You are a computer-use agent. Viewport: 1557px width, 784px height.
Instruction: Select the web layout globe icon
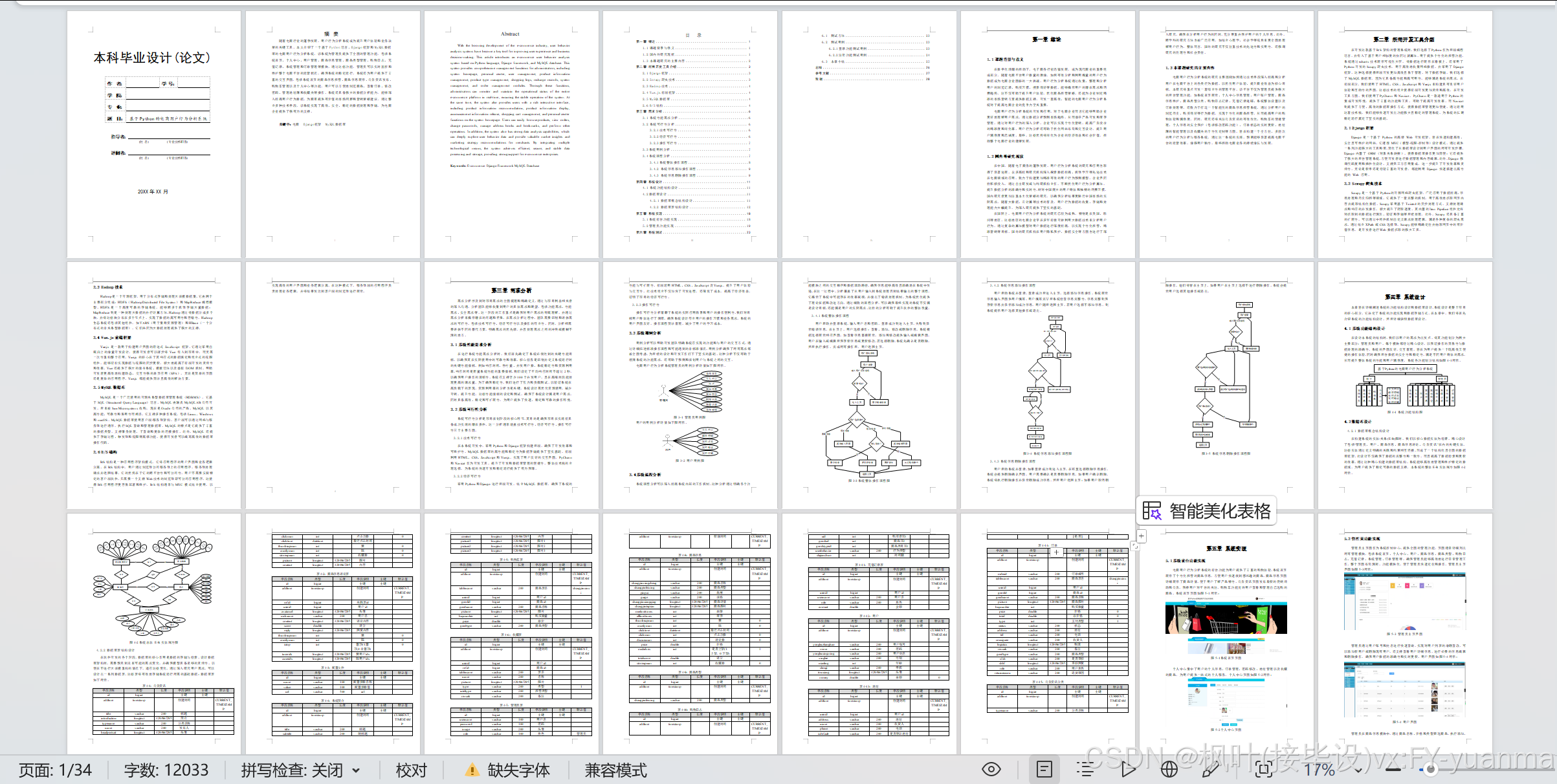pos(1169,769)
